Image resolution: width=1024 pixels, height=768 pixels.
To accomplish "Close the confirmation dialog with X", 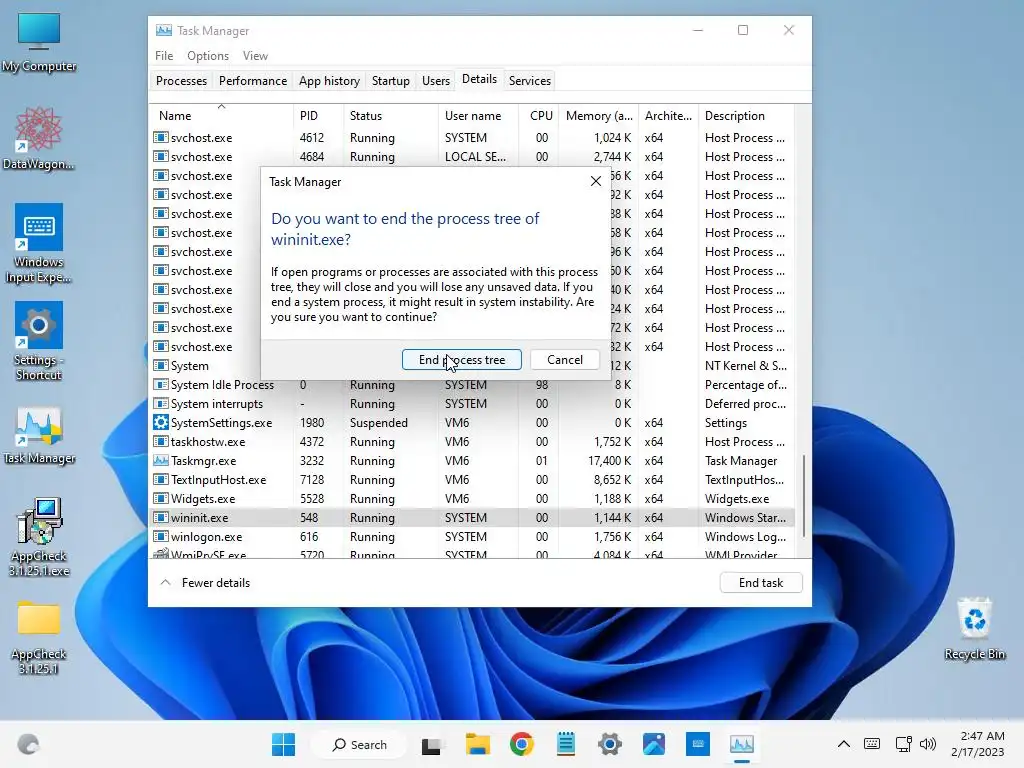I will [596, 182].
